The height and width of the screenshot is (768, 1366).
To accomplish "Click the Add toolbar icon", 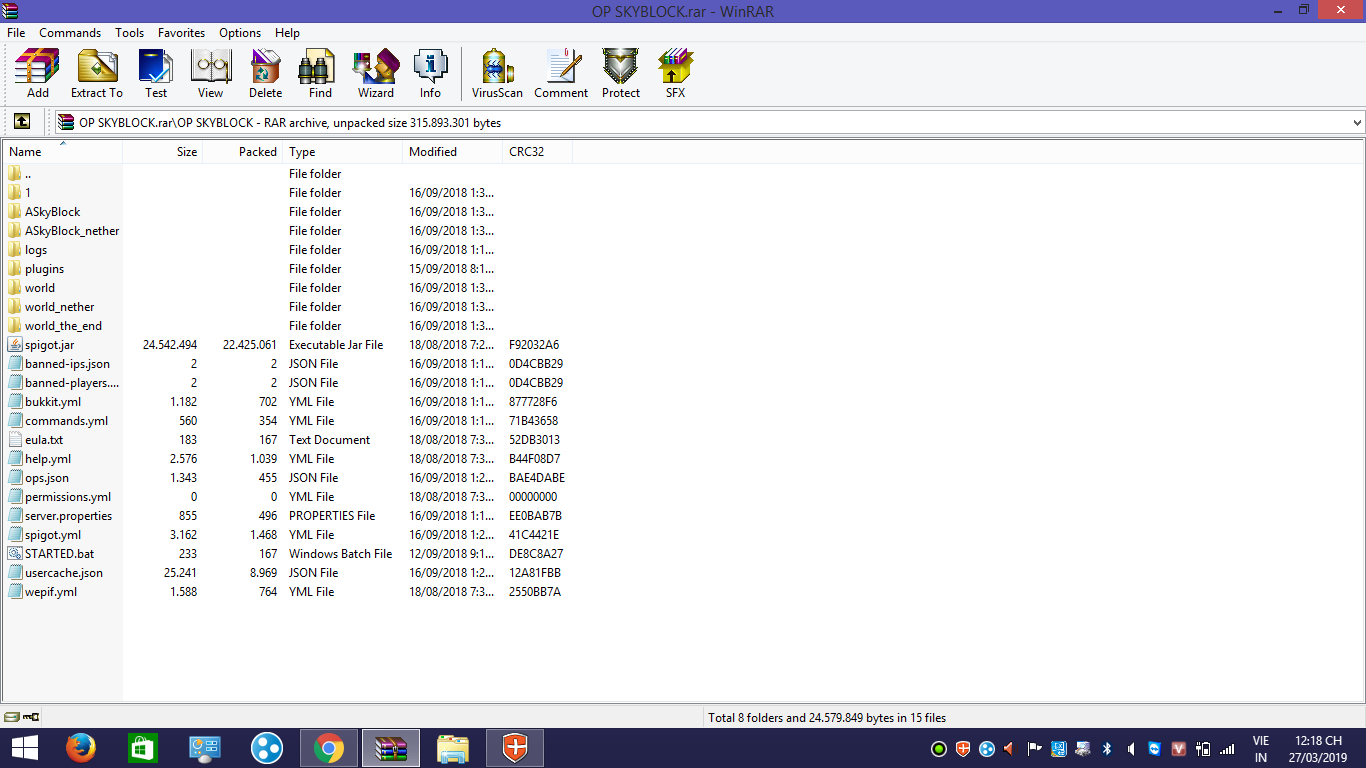I will point(37,74).
